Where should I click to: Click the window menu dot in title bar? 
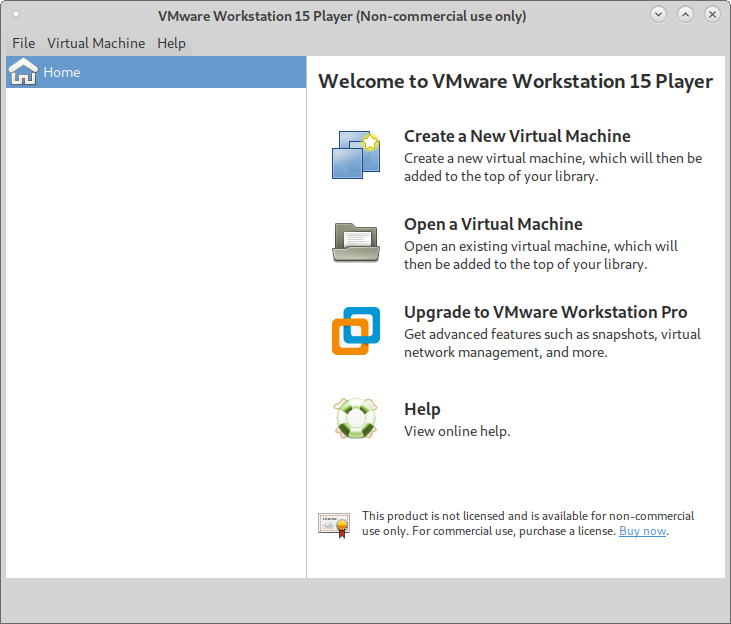coord(15,15)
